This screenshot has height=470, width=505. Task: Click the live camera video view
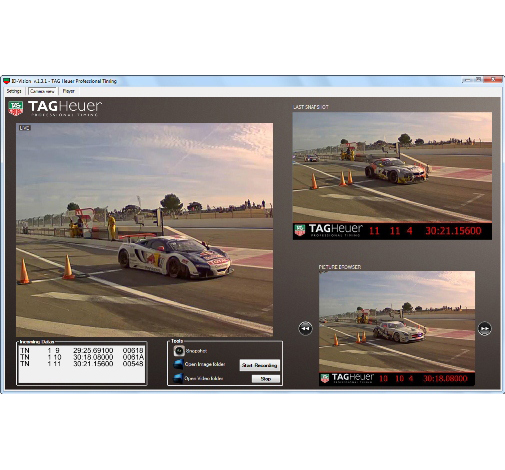(x=144, y=230)
